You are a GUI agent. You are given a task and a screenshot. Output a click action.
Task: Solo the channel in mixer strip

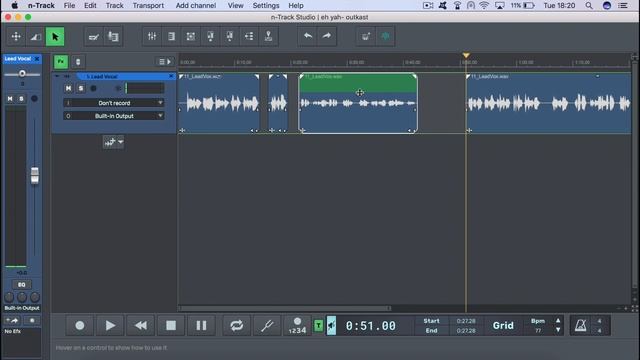pyautogui.click(x=22, y=98)
